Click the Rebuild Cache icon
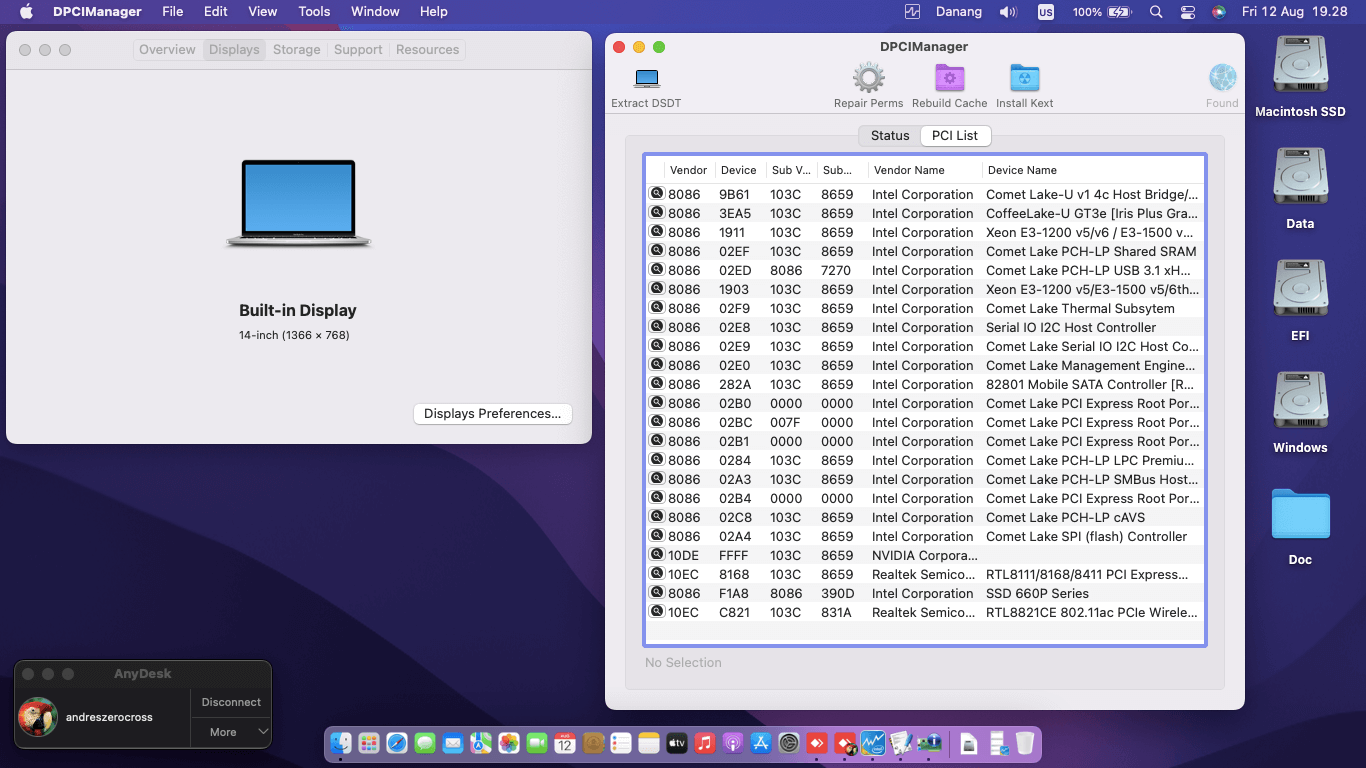The image size is (1366, 768). pos(949,78)
